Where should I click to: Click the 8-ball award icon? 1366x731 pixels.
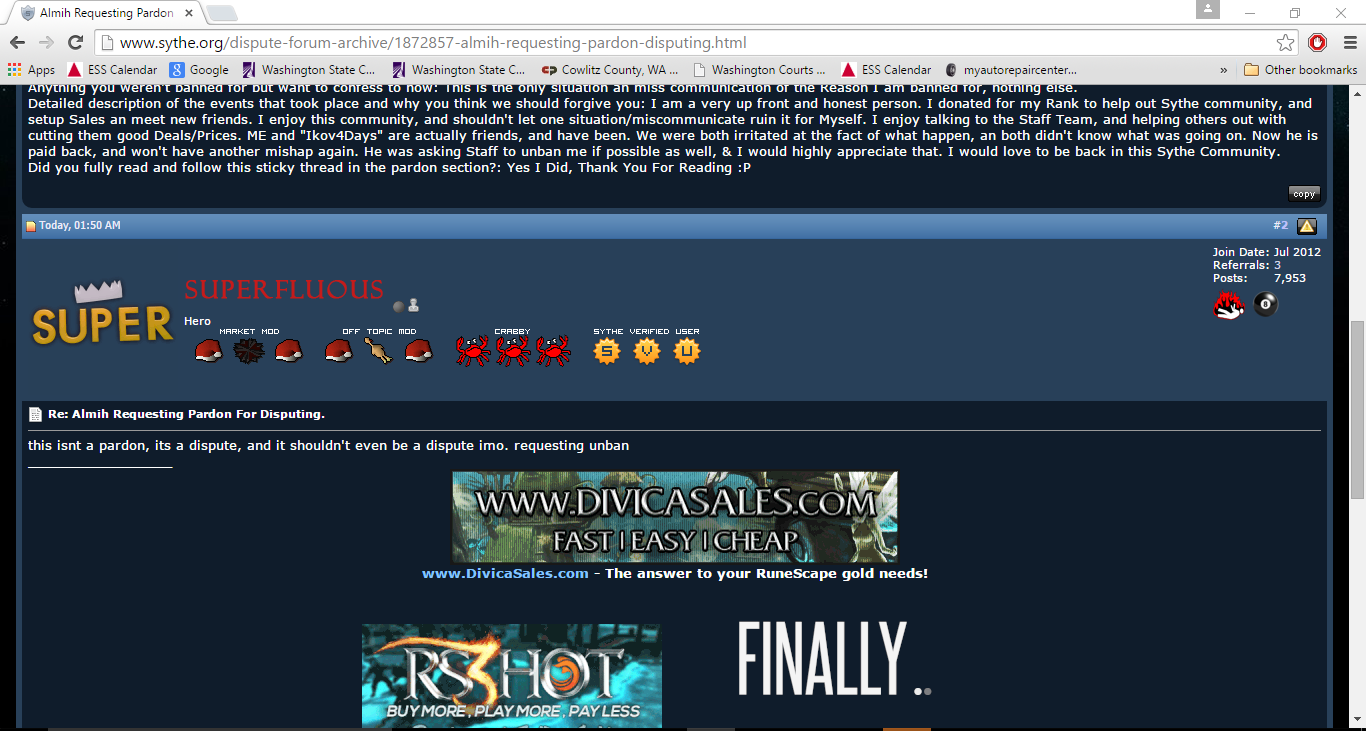(x=1266, y=305)
